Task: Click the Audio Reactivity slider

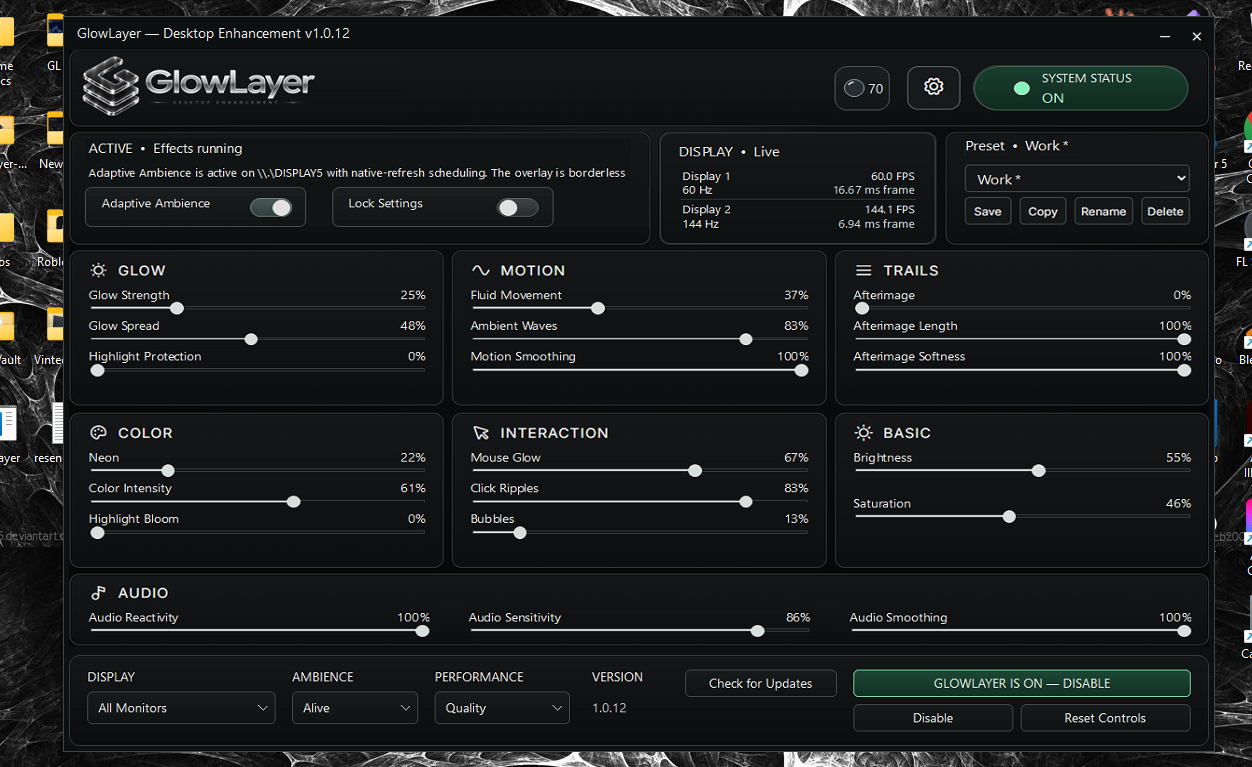Action: click(259, 630)
